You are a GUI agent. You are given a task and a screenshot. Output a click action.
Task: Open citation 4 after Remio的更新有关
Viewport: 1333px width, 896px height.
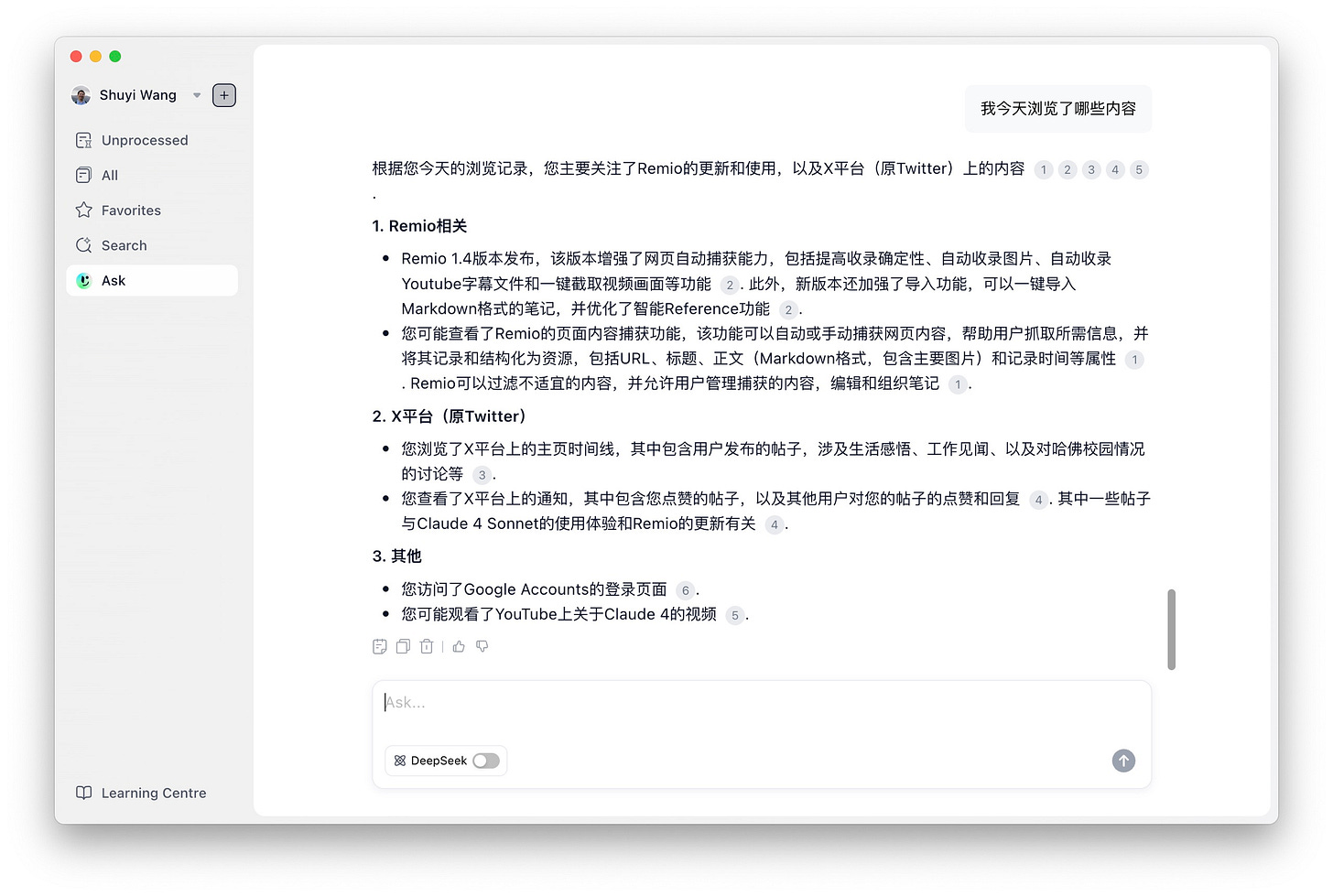tap(775, 524)
